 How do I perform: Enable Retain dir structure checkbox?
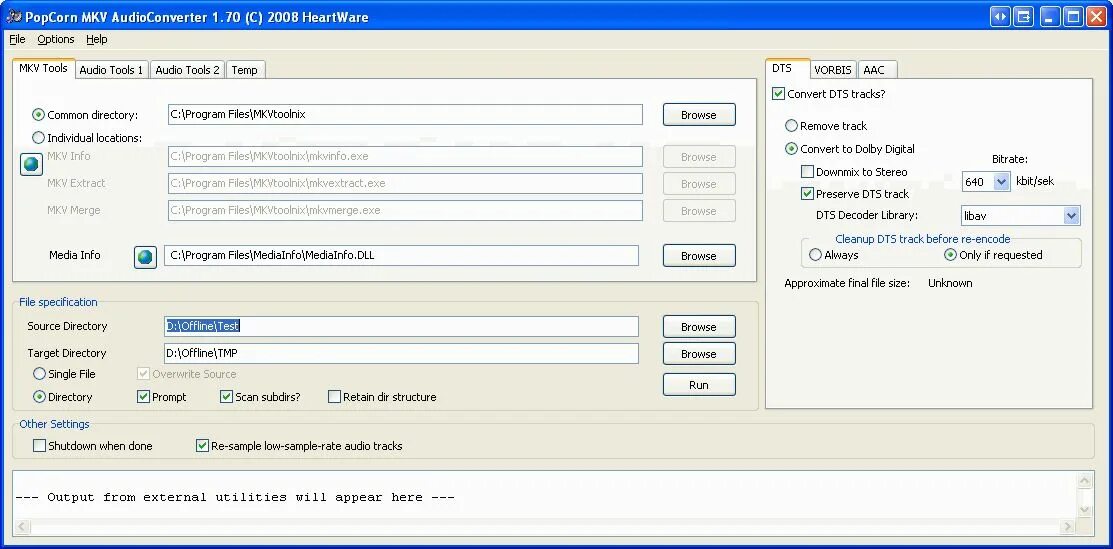click(334, 397)
